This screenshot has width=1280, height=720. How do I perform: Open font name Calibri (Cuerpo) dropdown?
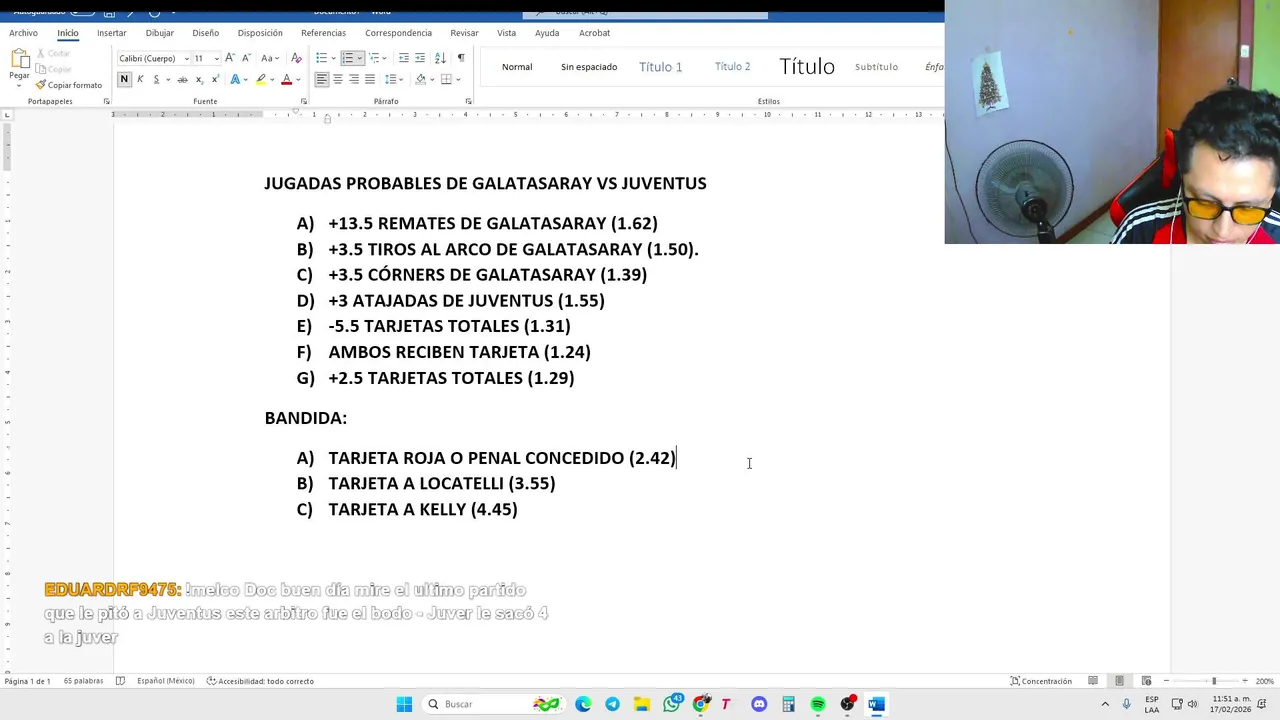(186, 58)
